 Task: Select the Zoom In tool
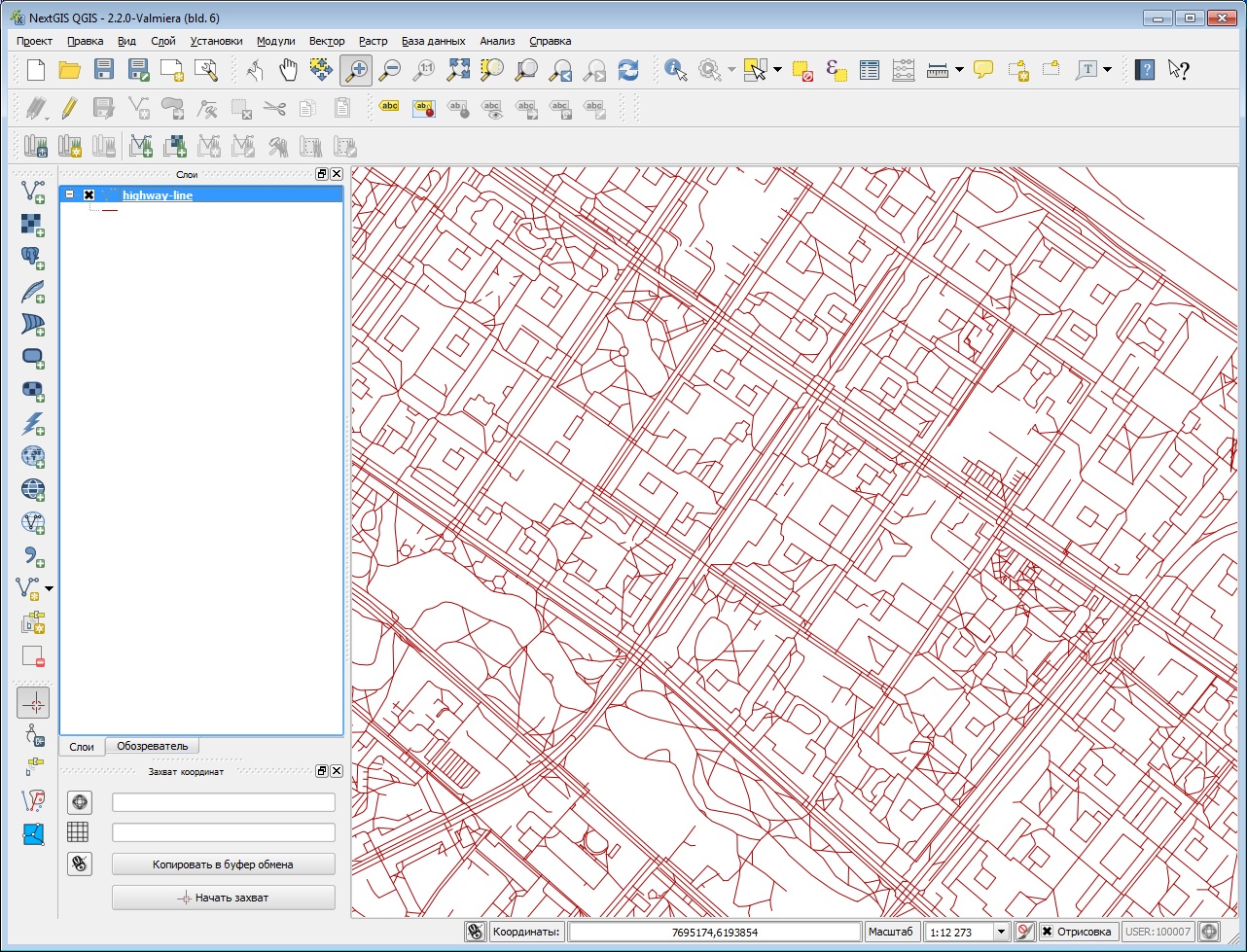[355, 69]
